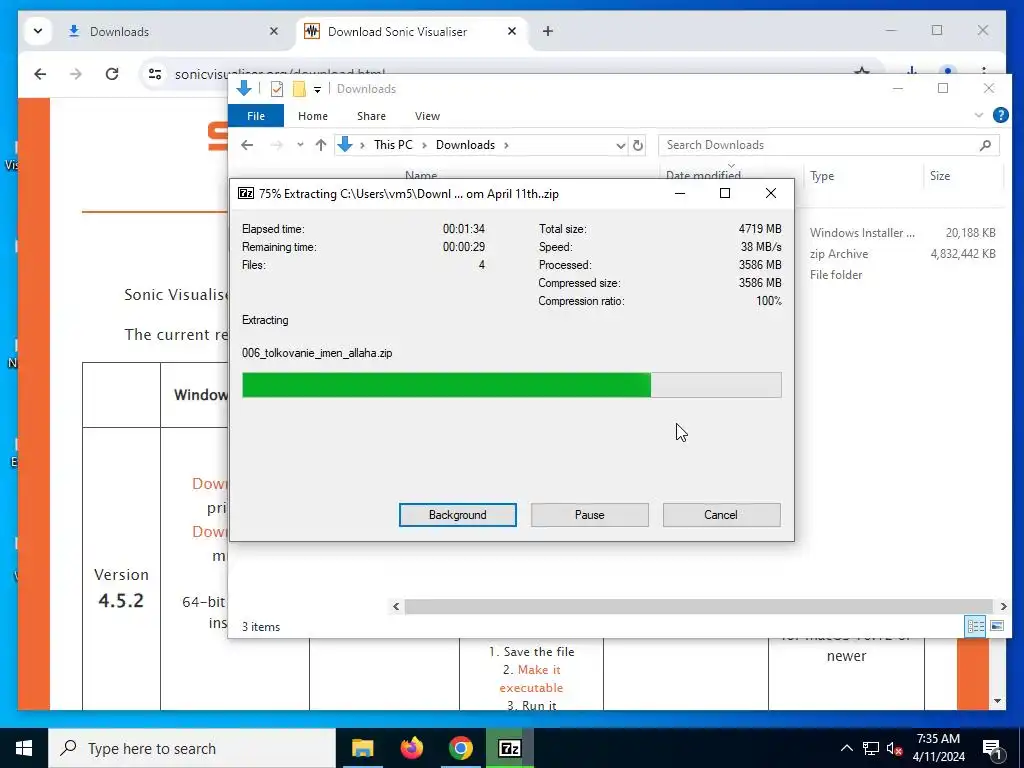The height and width of the screenshot is (768, 1024).
Task: Open the notification center
Action: [x=992, y=749]
